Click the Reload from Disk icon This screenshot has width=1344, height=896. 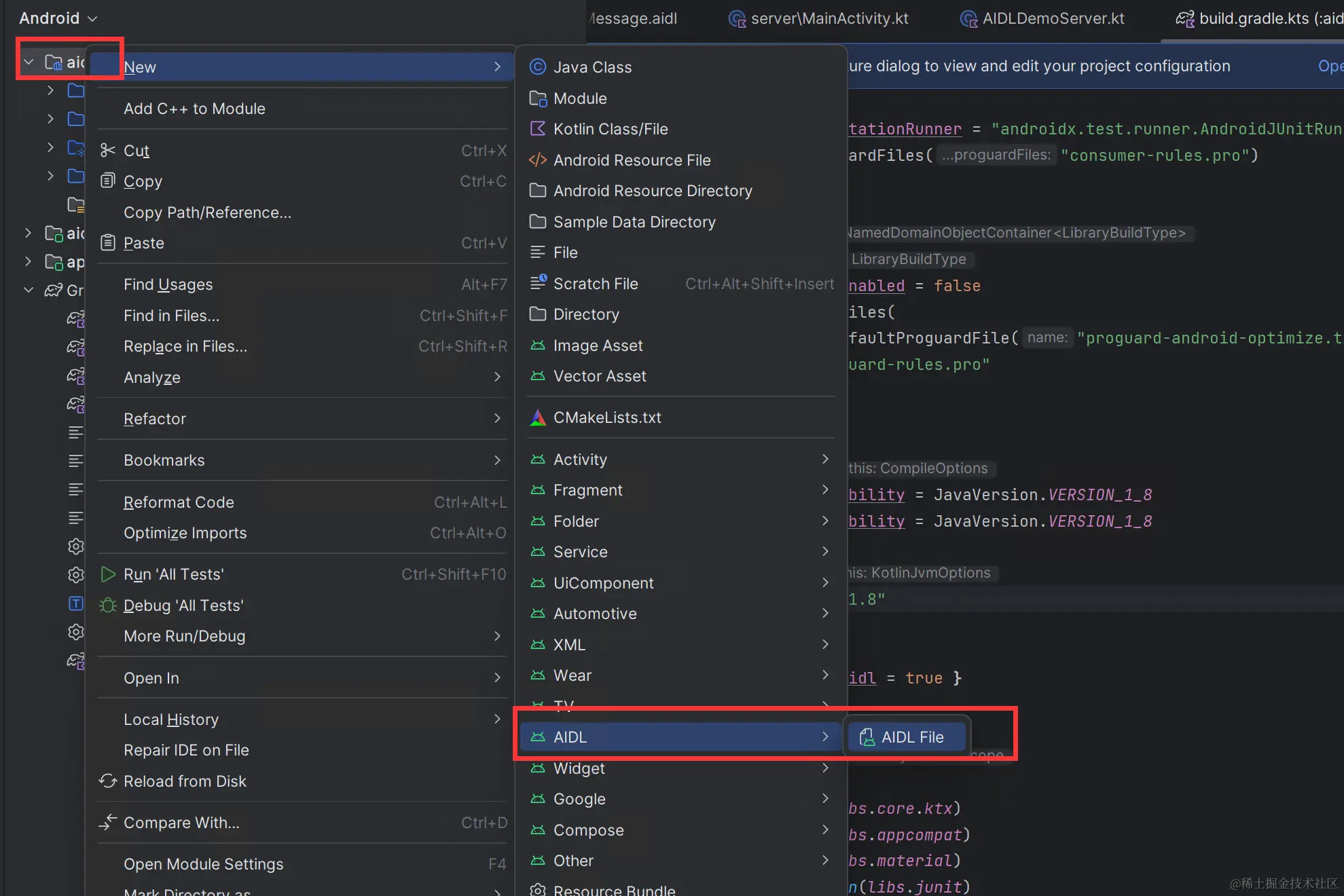click(x=107, y=781)
